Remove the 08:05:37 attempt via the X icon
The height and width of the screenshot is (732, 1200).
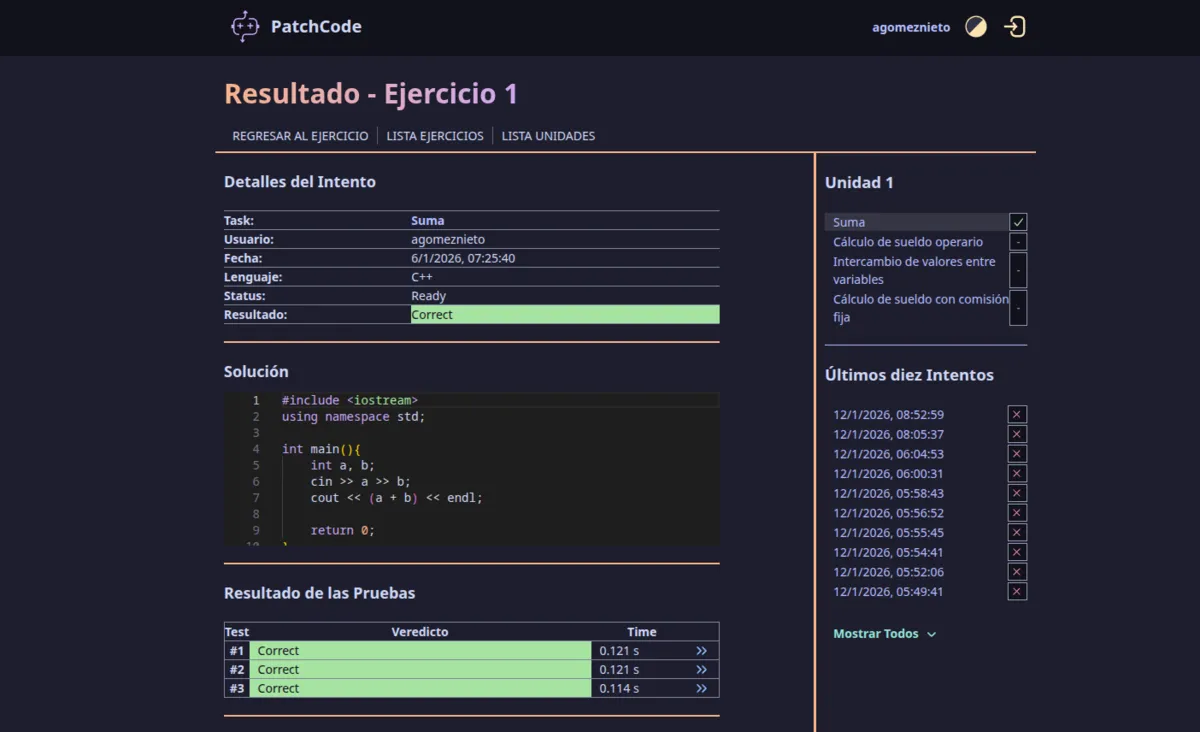click(1016, 434)
